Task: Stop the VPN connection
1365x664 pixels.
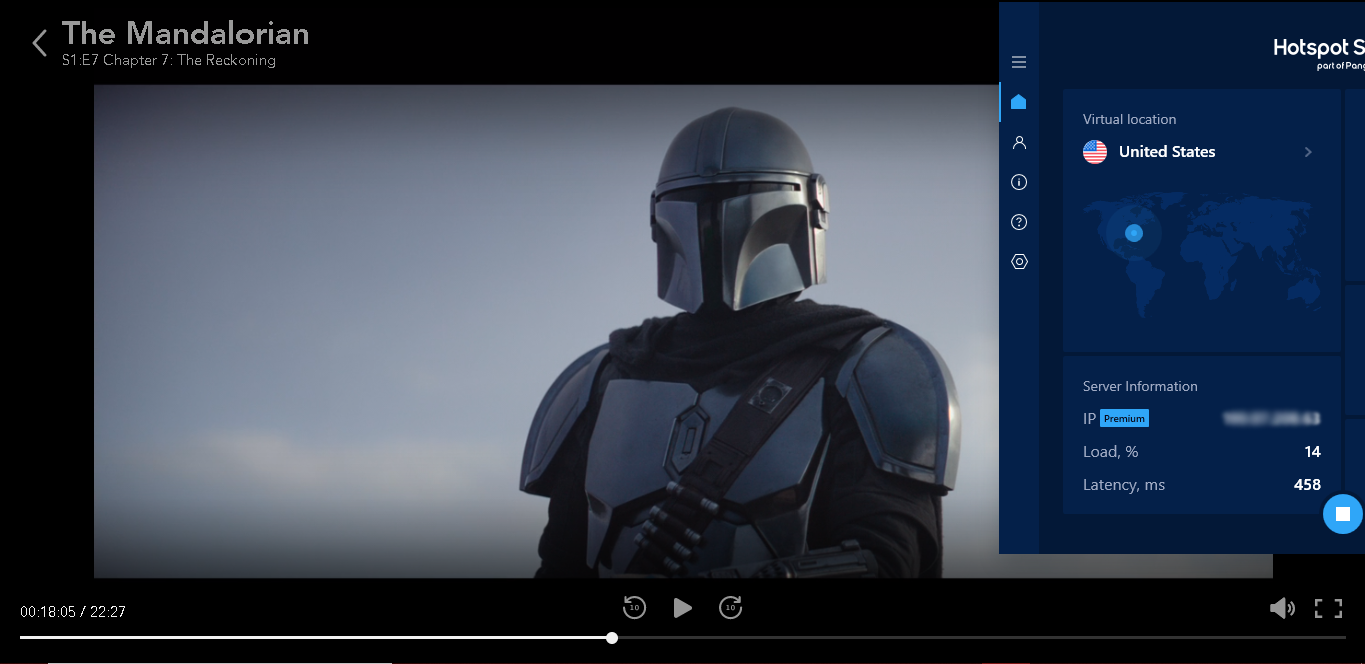Action: [x=1343, y=514]
